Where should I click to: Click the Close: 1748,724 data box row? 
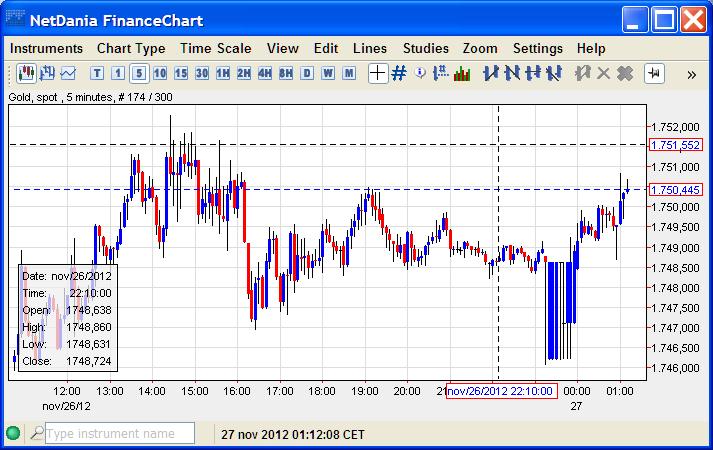click(67, 361)
